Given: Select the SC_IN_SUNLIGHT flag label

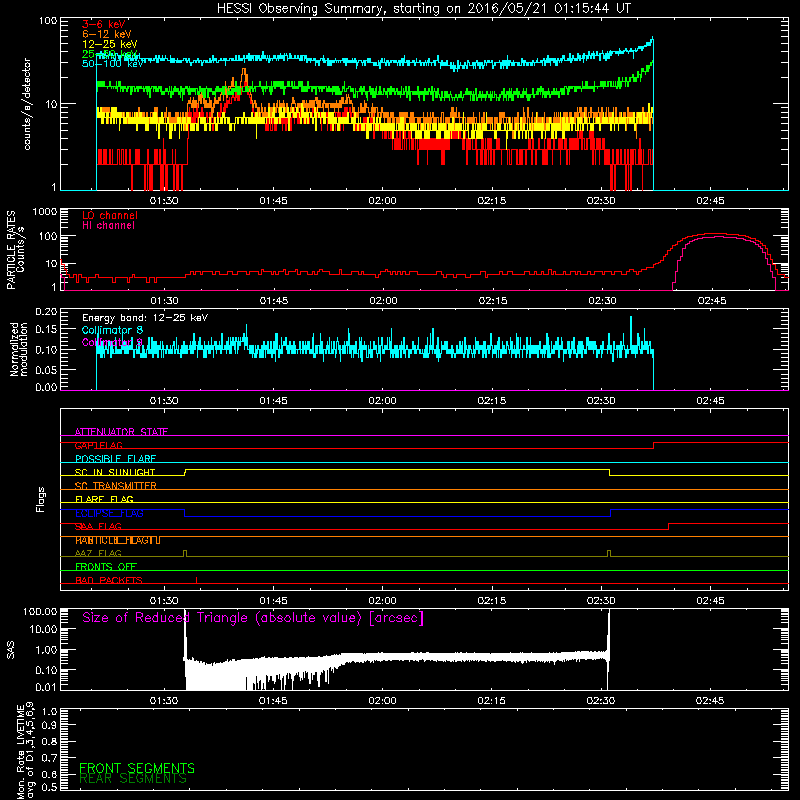Looking at the screenshot, I should [x=115, y=472].
